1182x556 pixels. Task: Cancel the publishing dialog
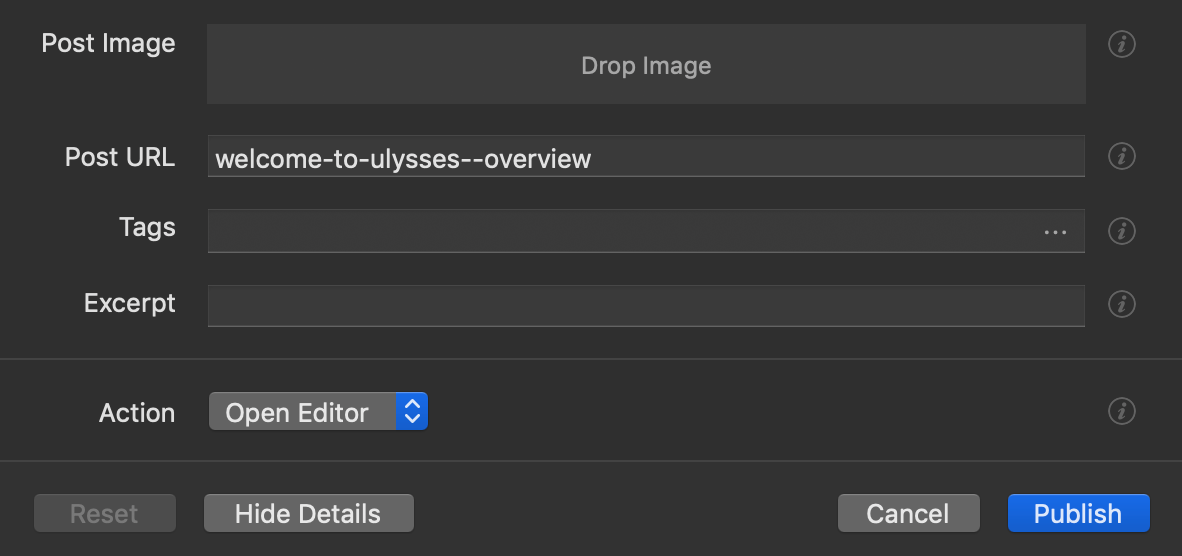pyautogui.click(x=907, y=514)
